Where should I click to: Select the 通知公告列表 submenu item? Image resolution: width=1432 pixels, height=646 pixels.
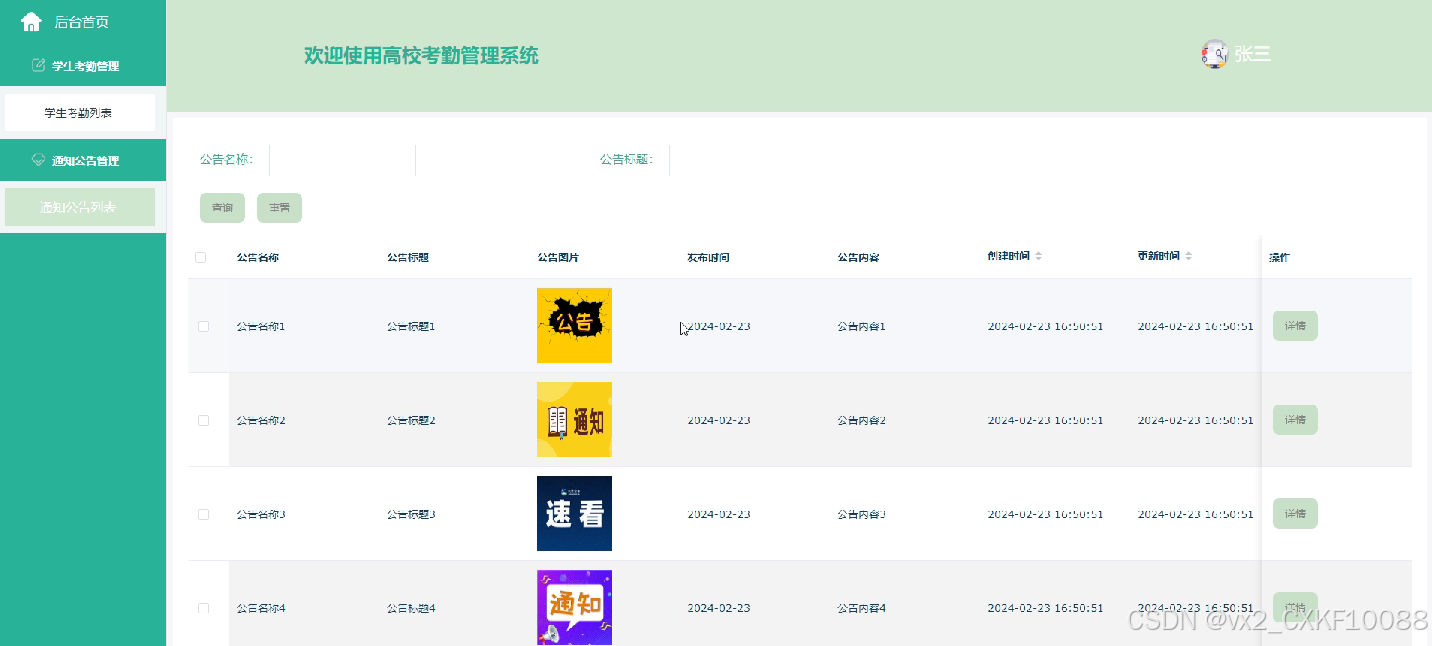[80, 207]
